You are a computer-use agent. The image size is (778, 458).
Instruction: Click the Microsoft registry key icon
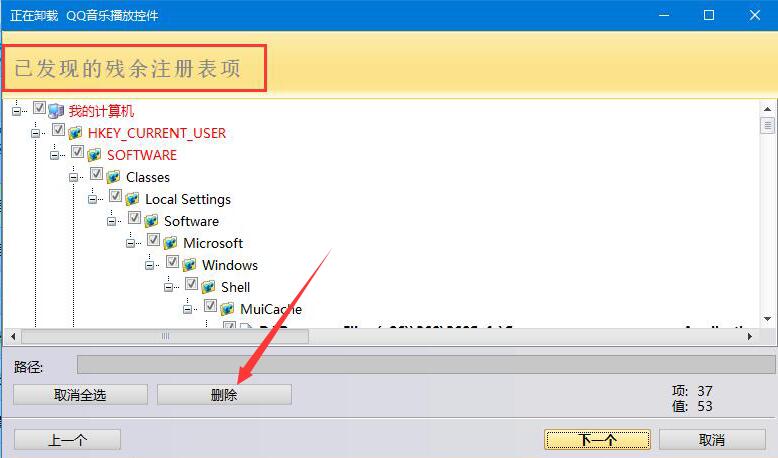click(171, 243)
